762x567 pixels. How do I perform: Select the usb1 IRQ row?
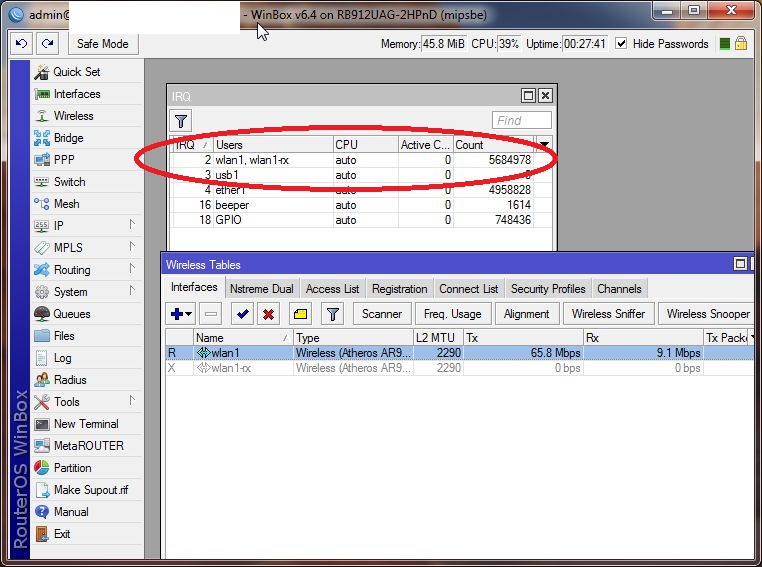click(x=360, y=175)
